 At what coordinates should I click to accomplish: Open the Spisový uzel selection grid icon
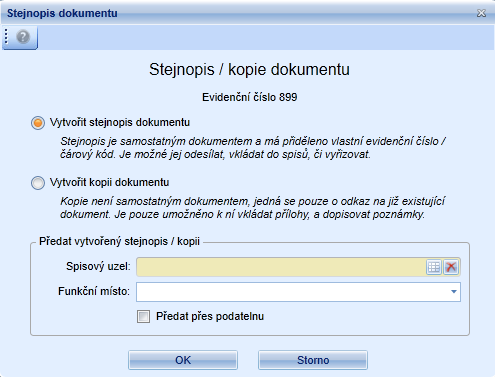point(434,267)
